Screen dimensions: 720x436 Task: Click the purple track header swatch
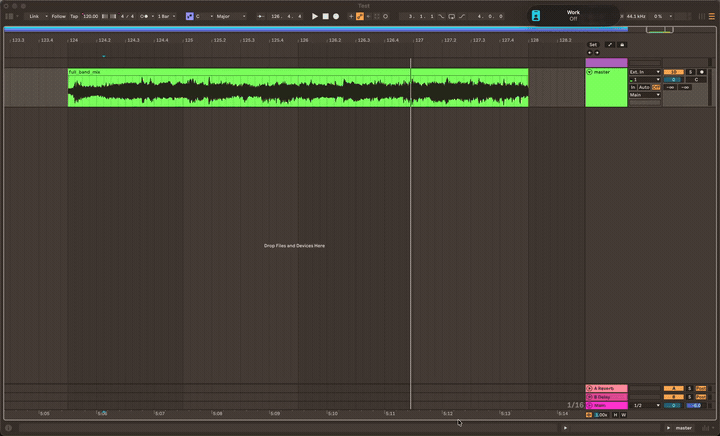coord(606,62)
